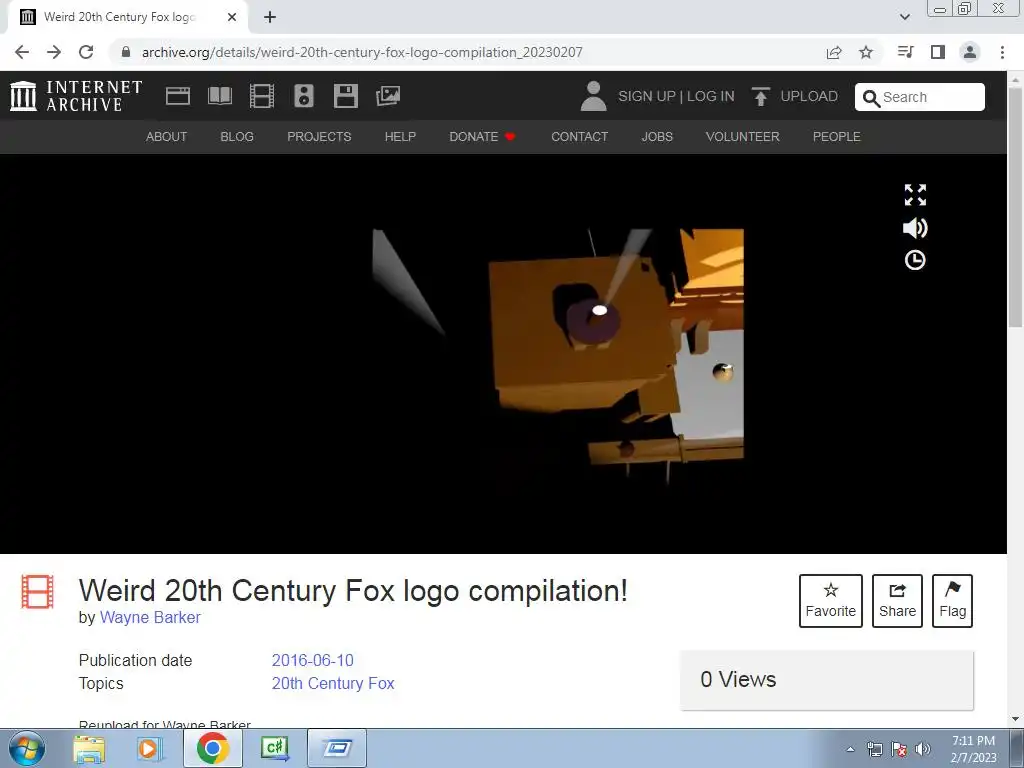Screen dimensions: 1024x768
Task: Click the user avatar icon
Action: [593, 96]
